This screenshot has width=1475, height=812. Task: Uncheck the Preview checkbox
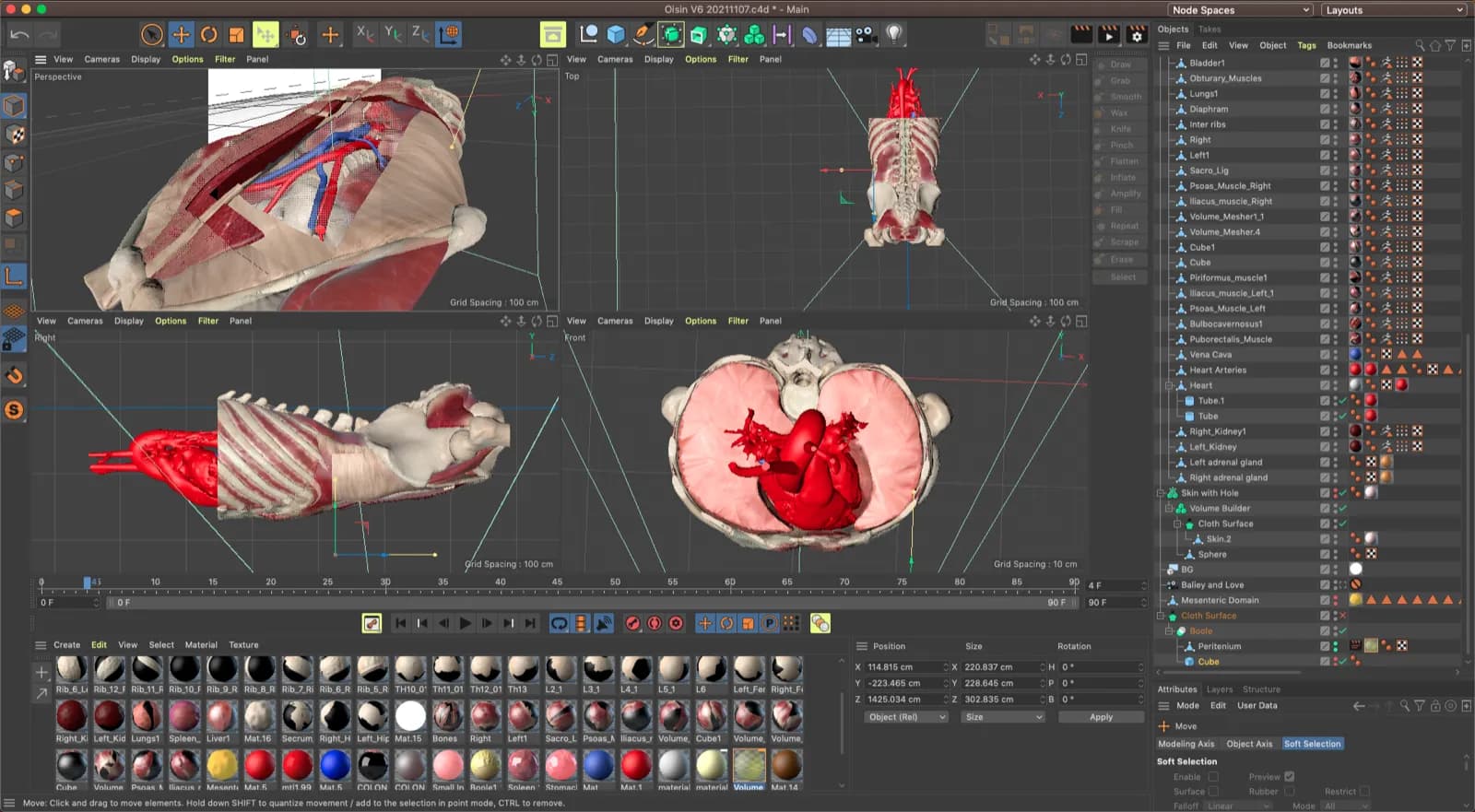click(x=1289, y=777)
